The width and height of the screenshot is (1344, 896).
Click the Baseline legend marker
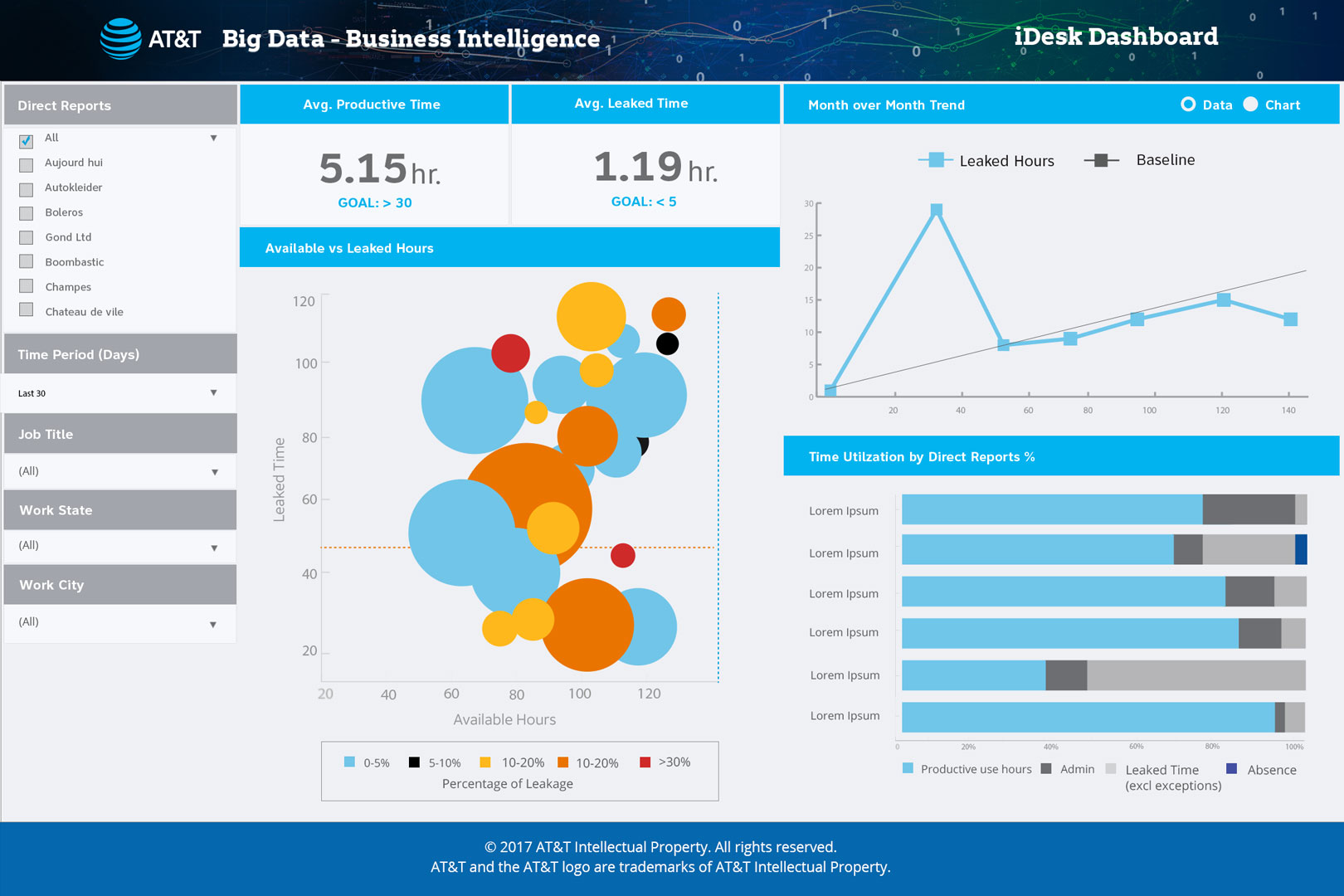[x=1101, y=160]
